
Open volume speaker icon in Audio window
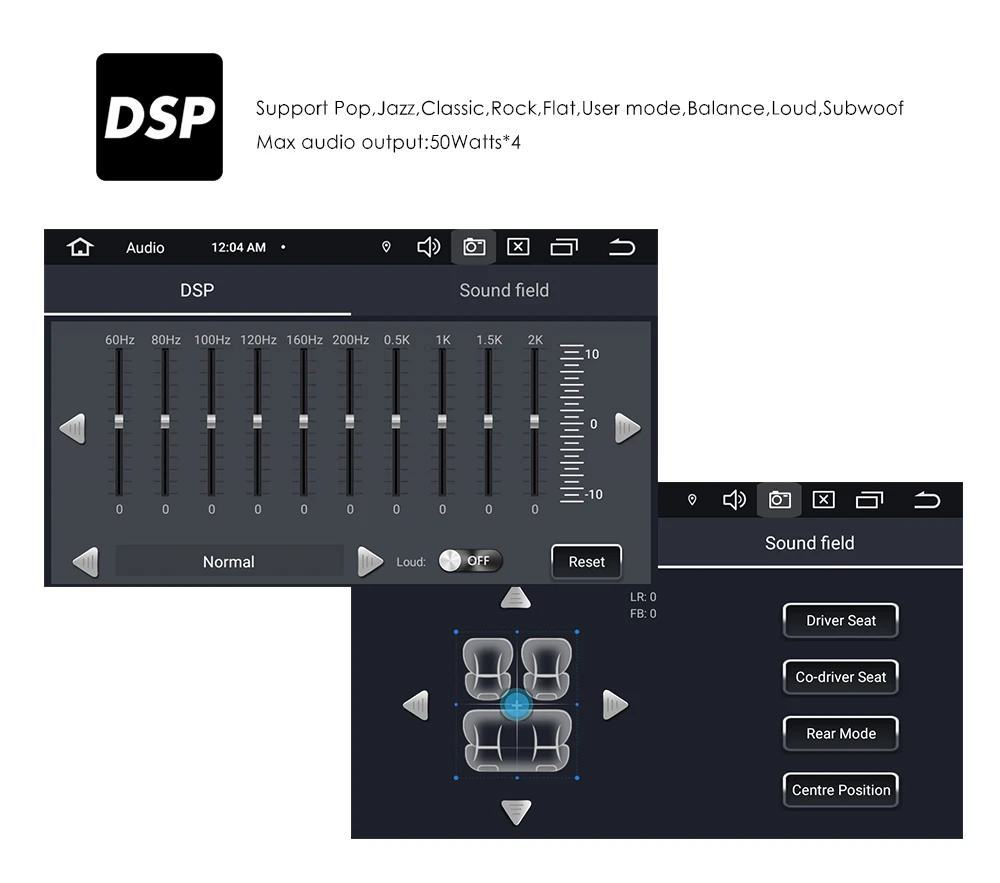pyautogui.click(x=428, y=247)
